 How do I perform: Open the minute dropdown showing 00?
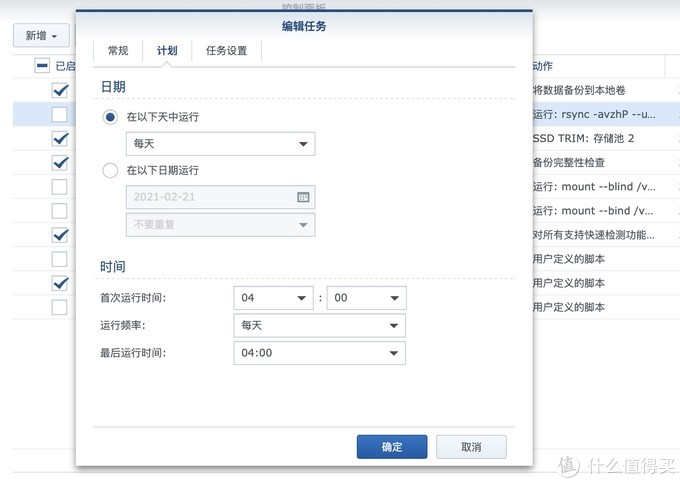366,298
